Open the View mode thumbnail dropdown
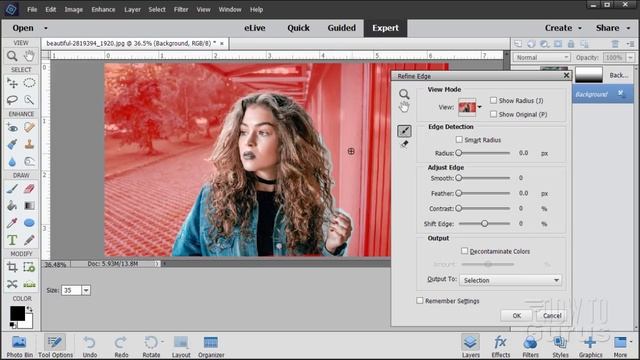This screenshot has width=640, height=360. point(480,107)
